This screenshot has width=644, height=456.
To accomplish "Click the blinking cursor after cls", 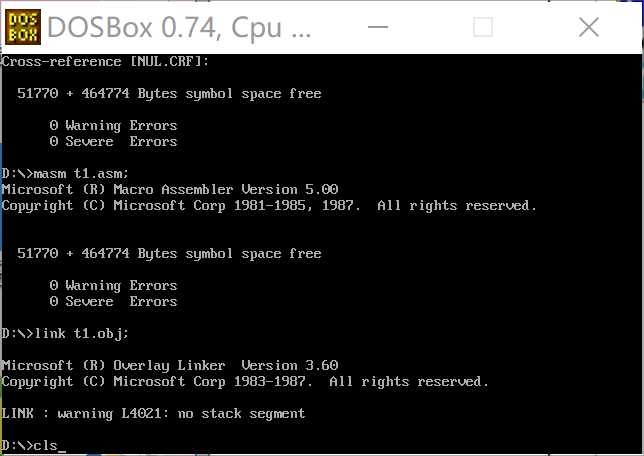I will [62, 451].
